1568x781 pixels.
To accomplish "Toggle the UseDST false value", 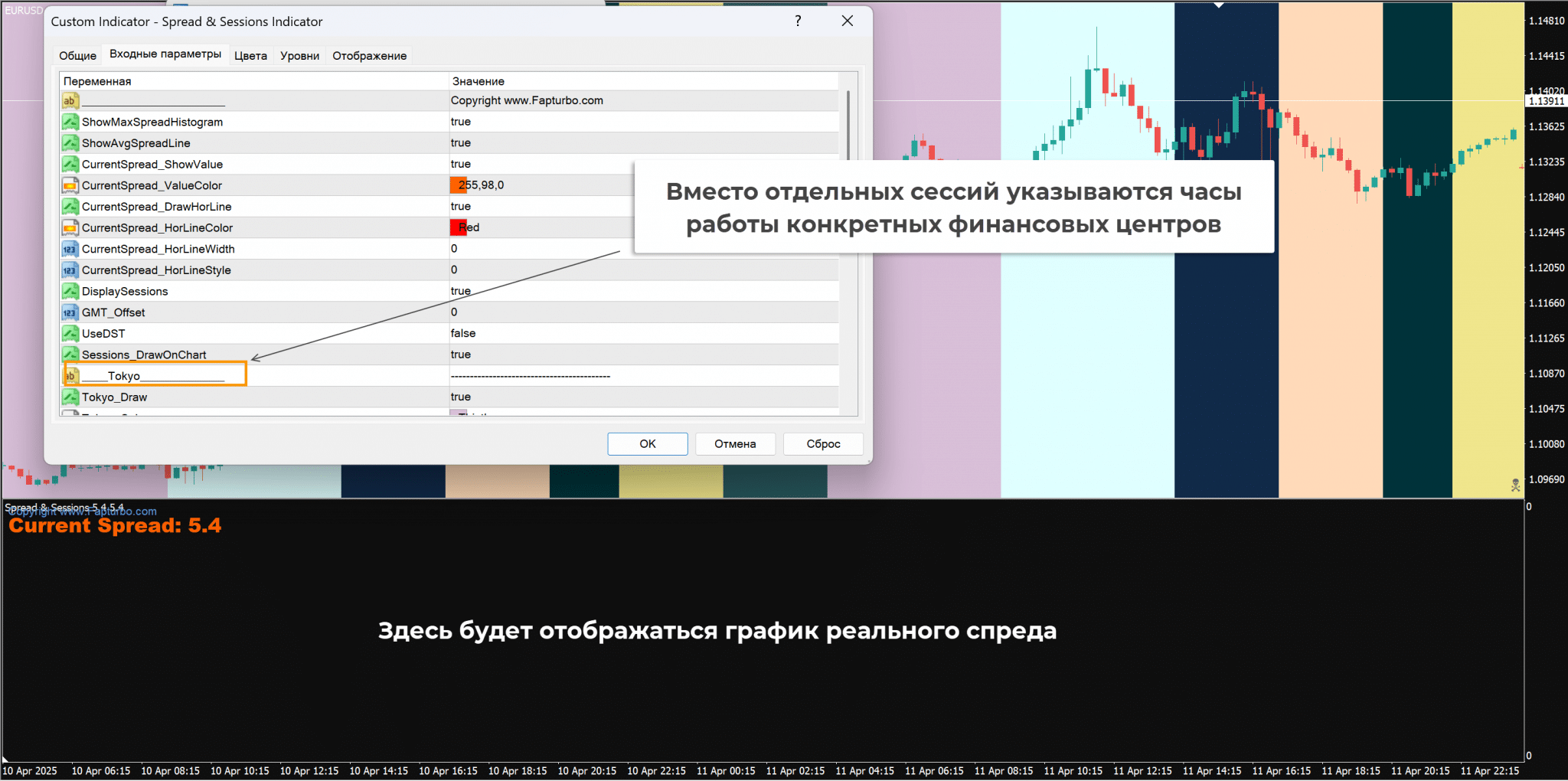I will coord(463,333).
